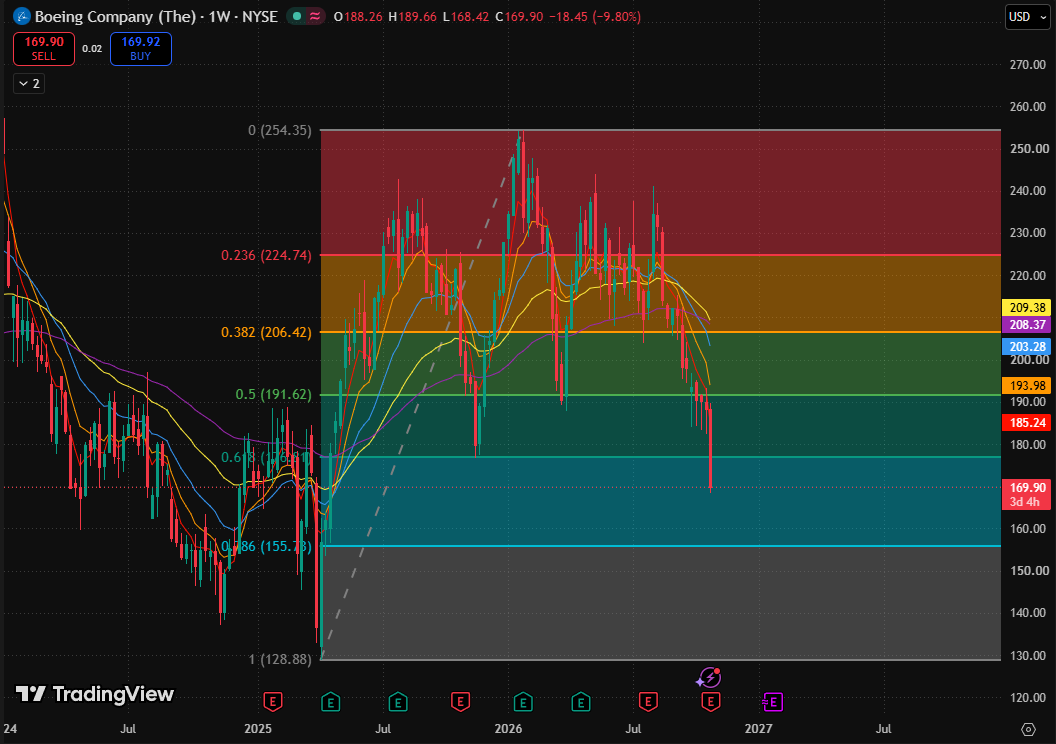
Task: Open the purple lightning news flash icon
Action: tap(709, 677)
